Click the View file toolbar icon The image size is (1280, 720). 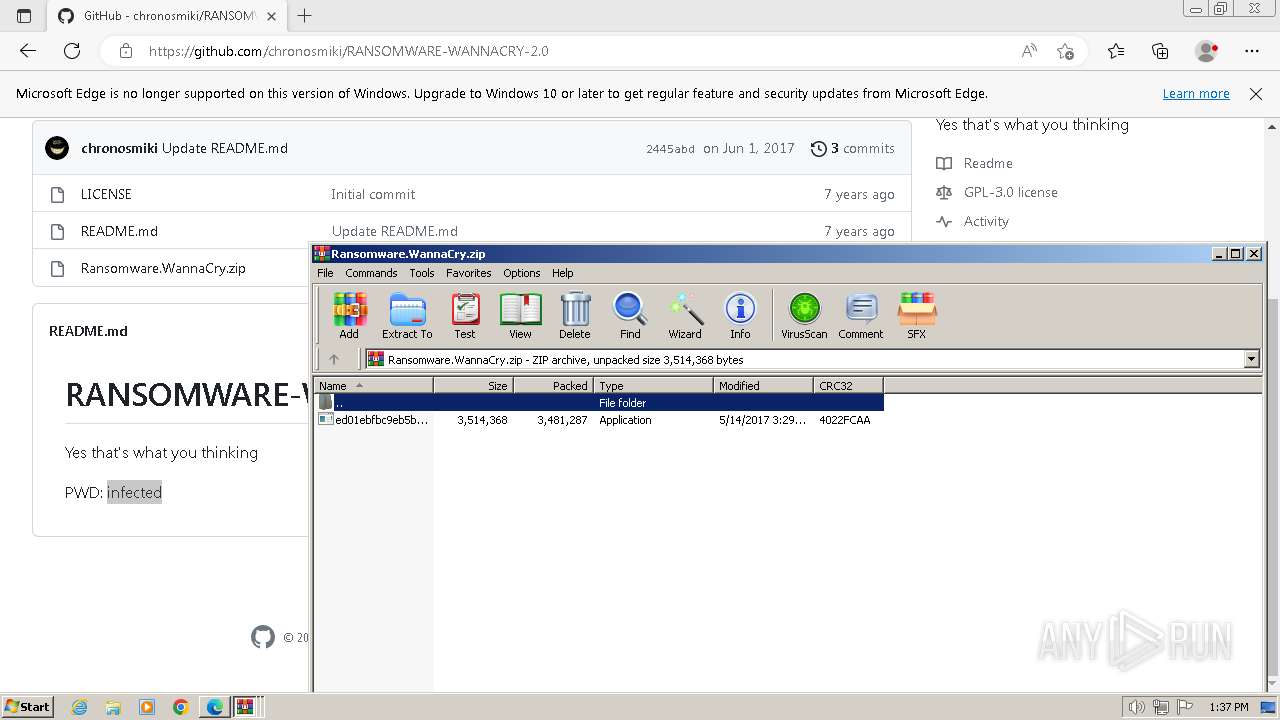tap(520, 315)
